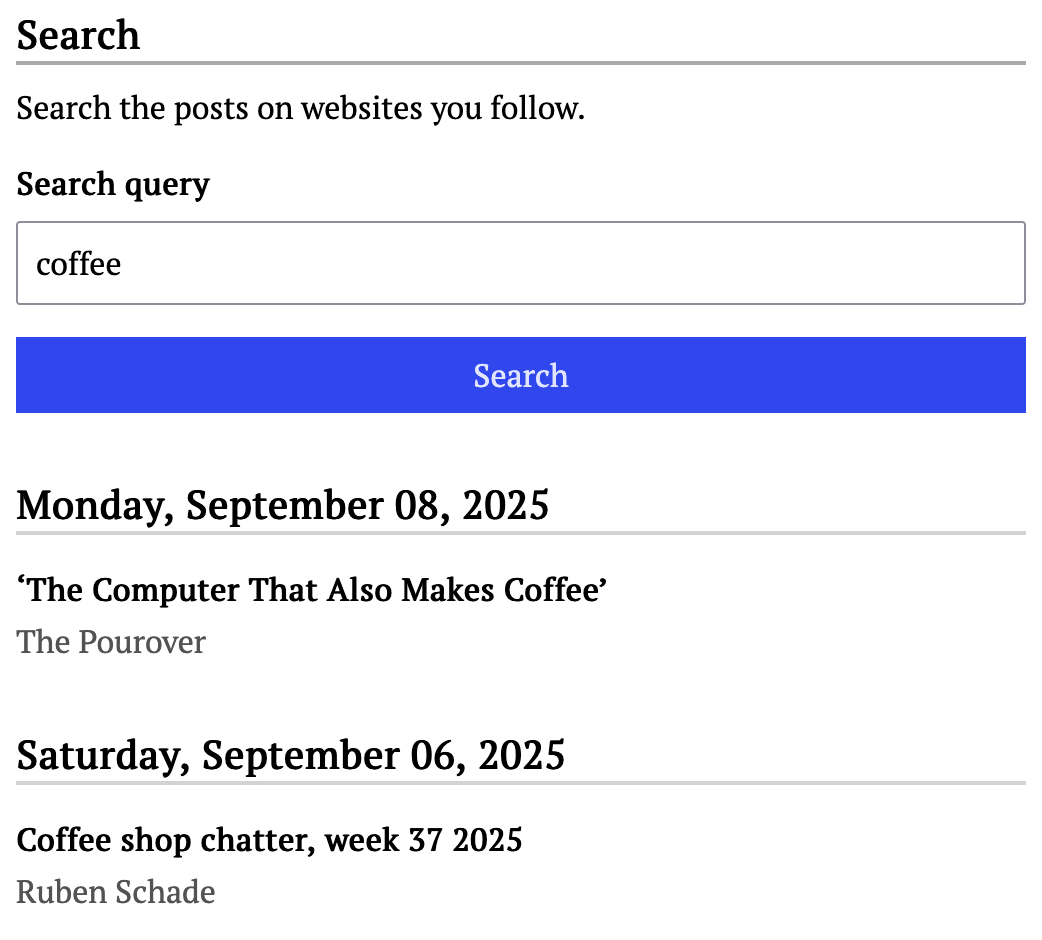Click the 'Search query' label text
This screenshot has height=940, width=1042.
pos(112,184)
